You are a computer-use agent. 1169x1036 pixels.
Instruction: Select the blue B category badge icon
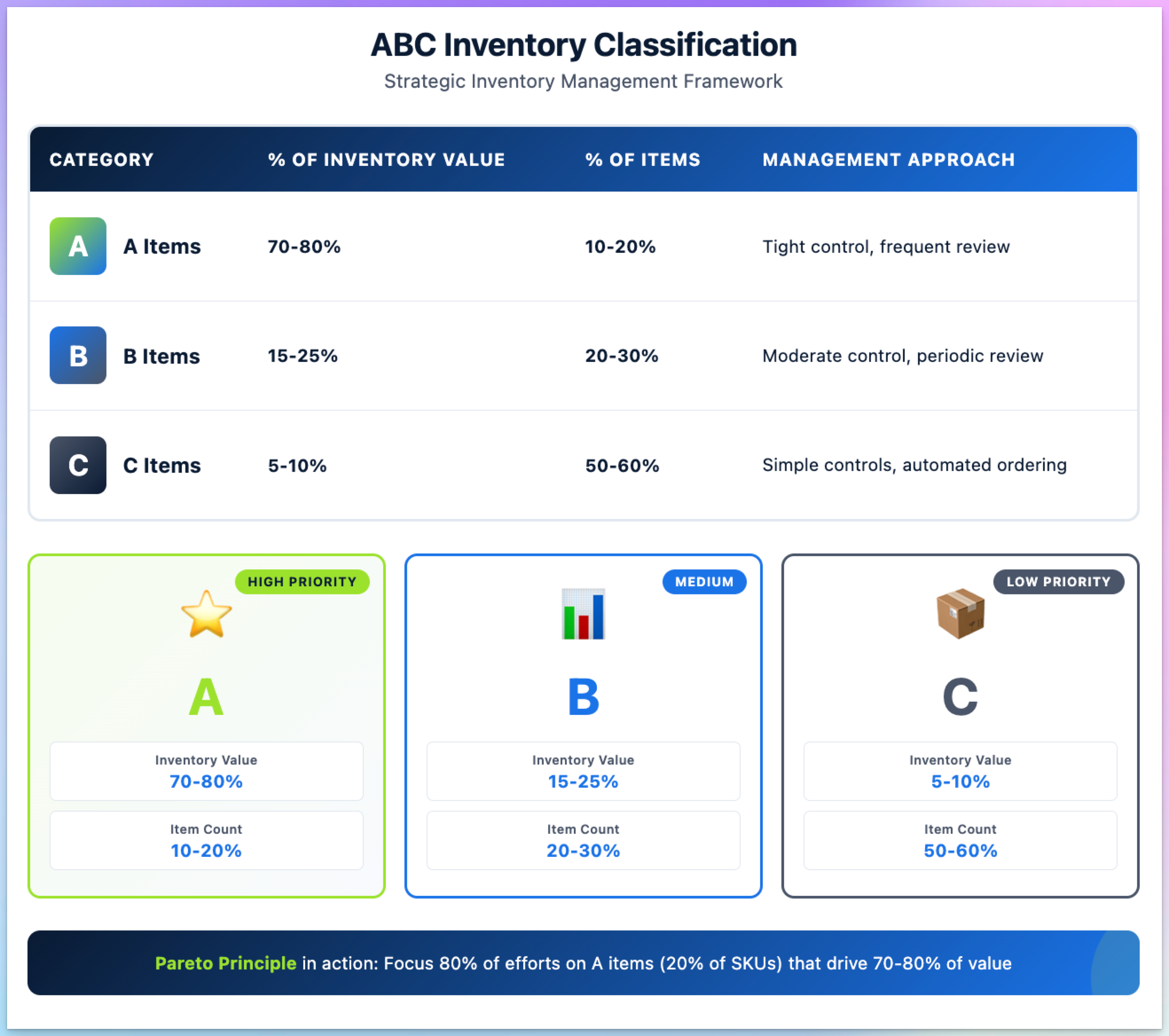(77, 355)
